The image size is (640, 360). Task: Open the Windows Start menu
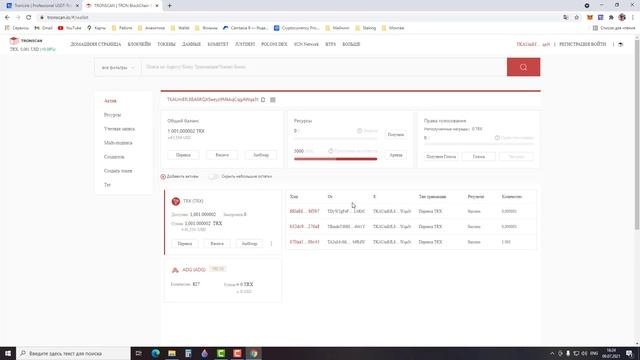click(8, 353)
